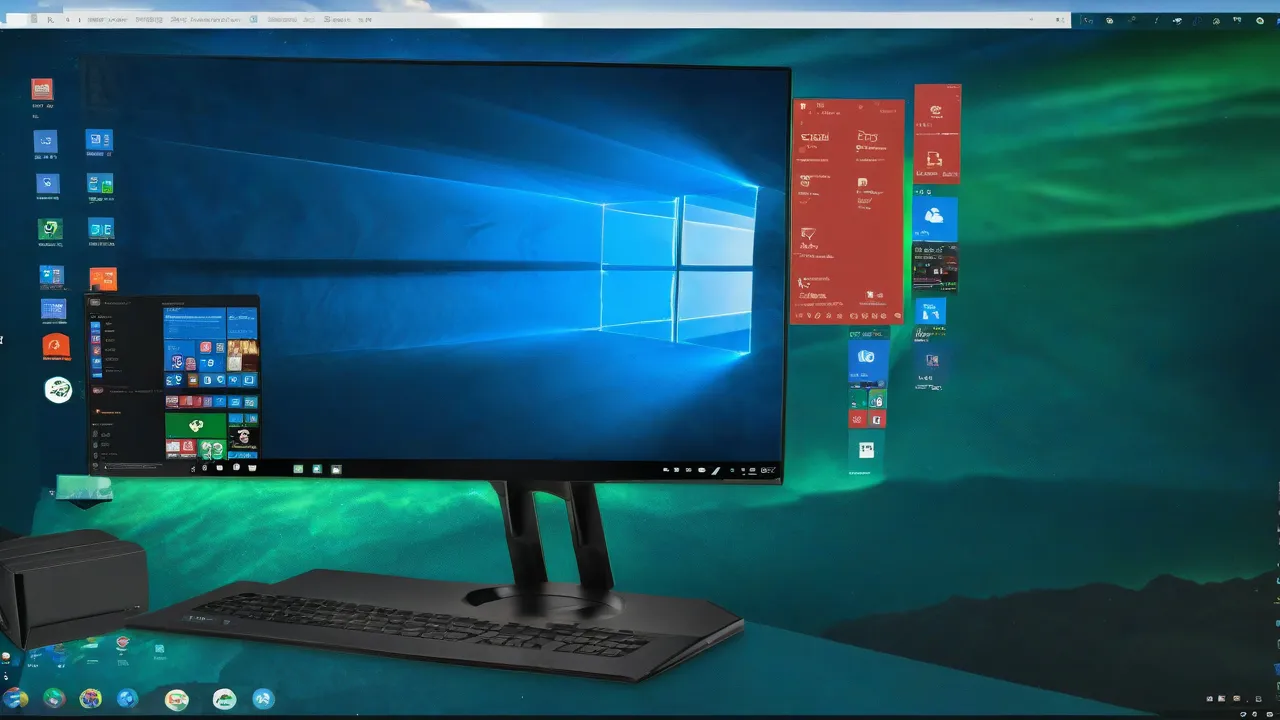Open the large green tile in Start menu
1280x720 pixels.
196,426
